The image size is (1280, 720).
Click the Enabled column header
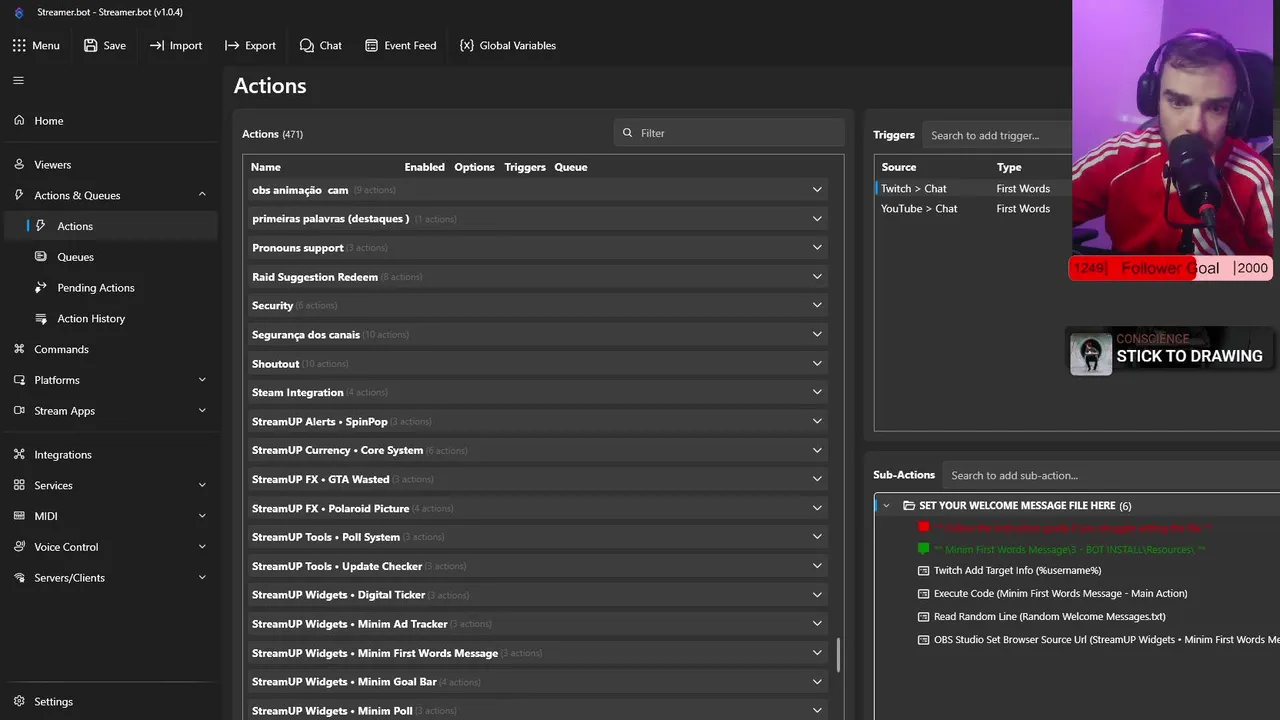[425, 167]
